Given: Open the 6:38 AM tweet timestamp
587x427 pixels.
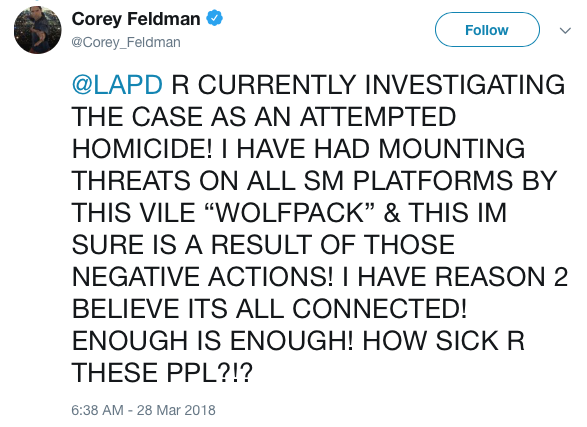Looking at the screenshot, I should click(97, 410).
